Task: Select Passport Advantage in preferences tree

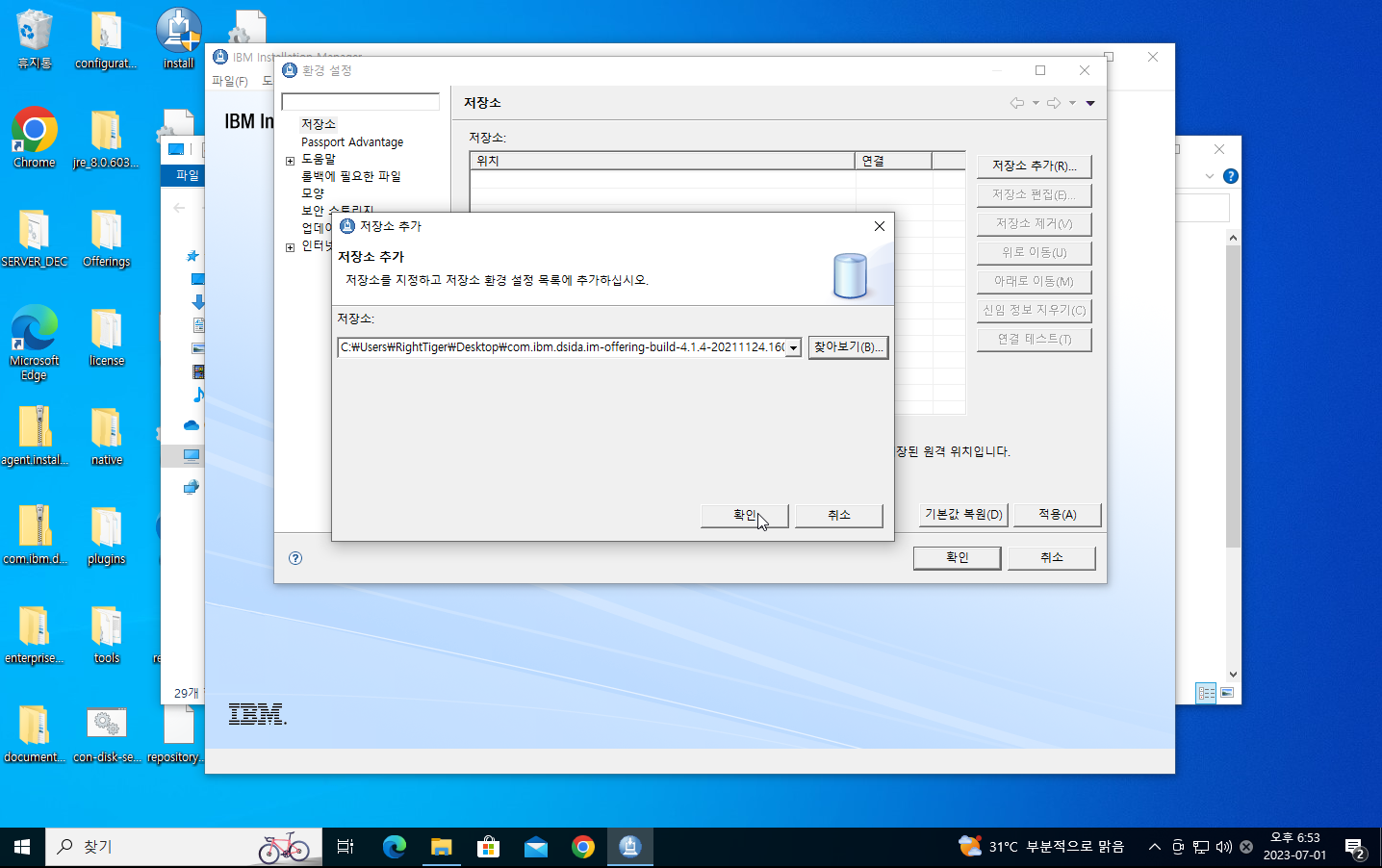Action: tap(352, 141)
